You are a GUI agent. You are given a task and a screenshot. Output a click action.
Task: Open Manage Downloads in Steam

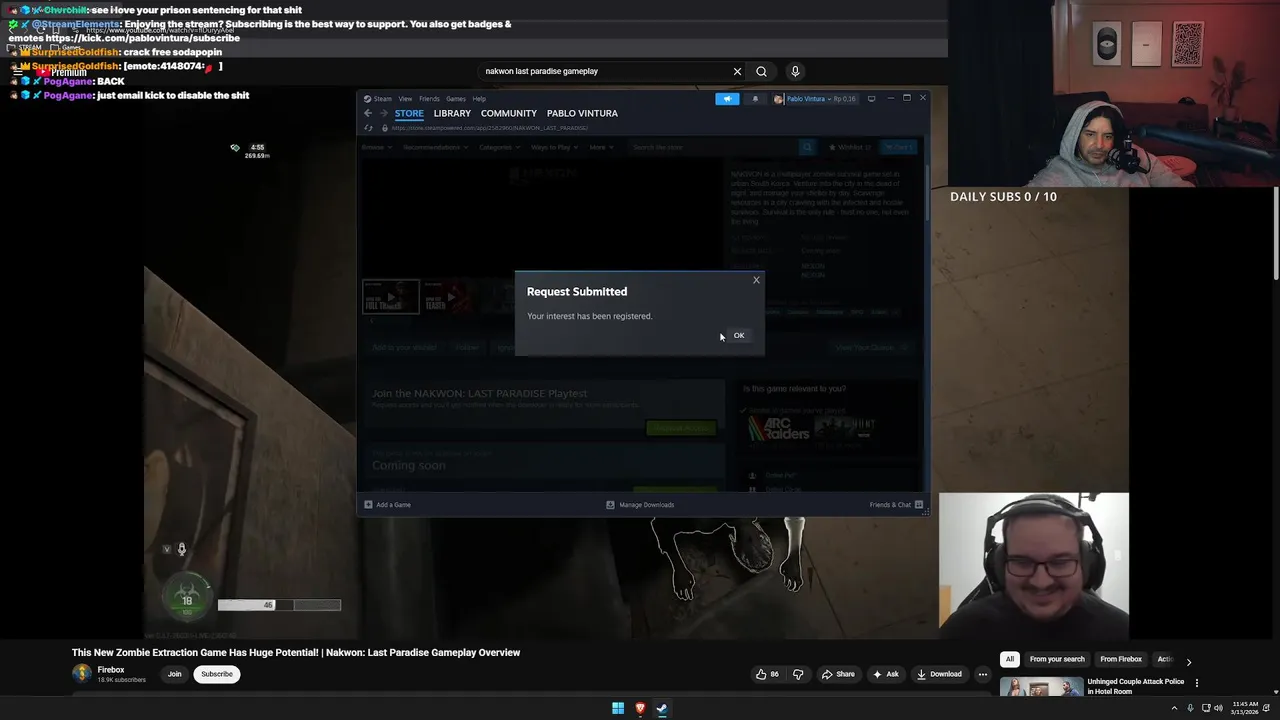(640, 505)
